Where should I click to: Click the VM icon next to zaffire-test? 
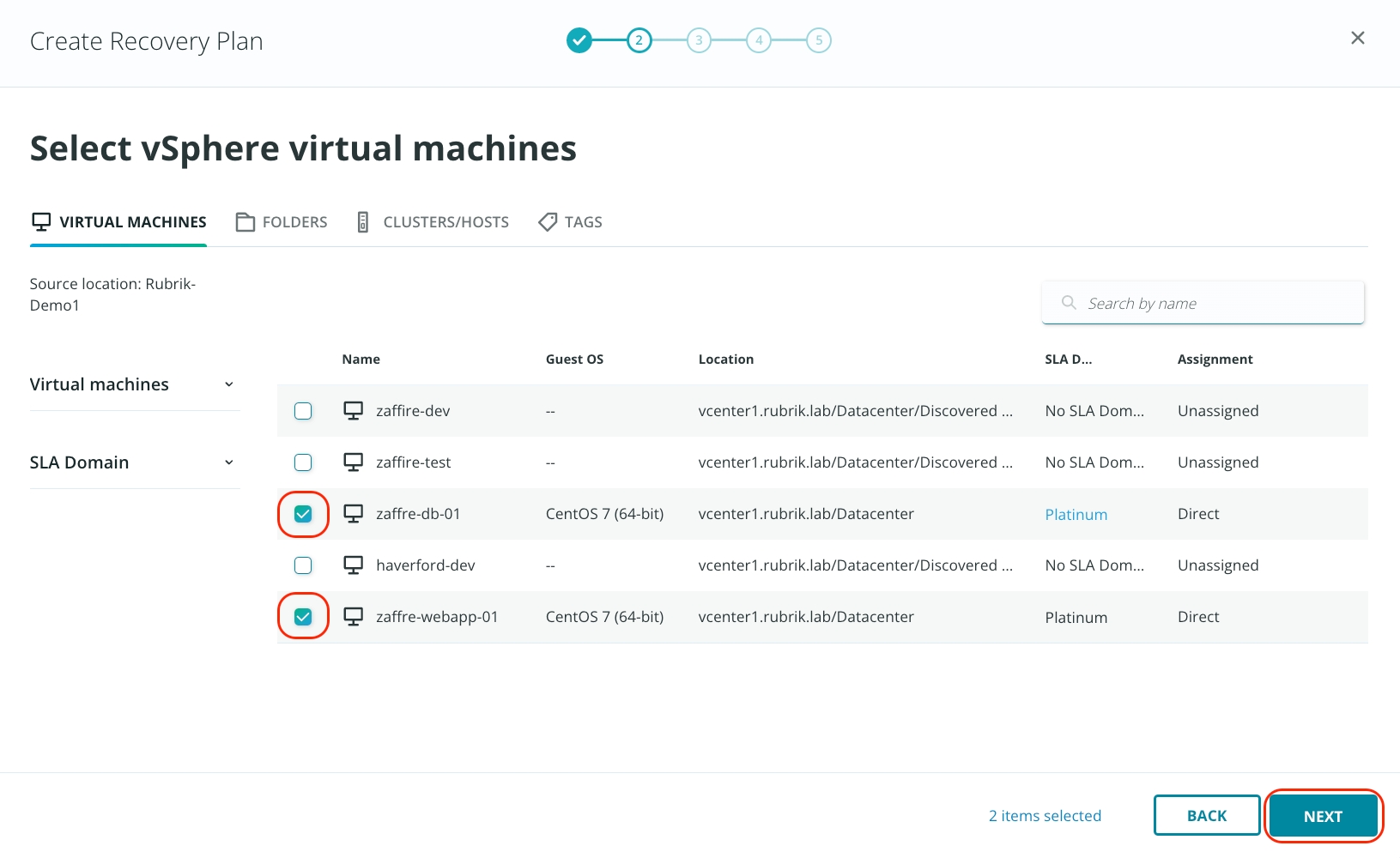pos(353,462)
